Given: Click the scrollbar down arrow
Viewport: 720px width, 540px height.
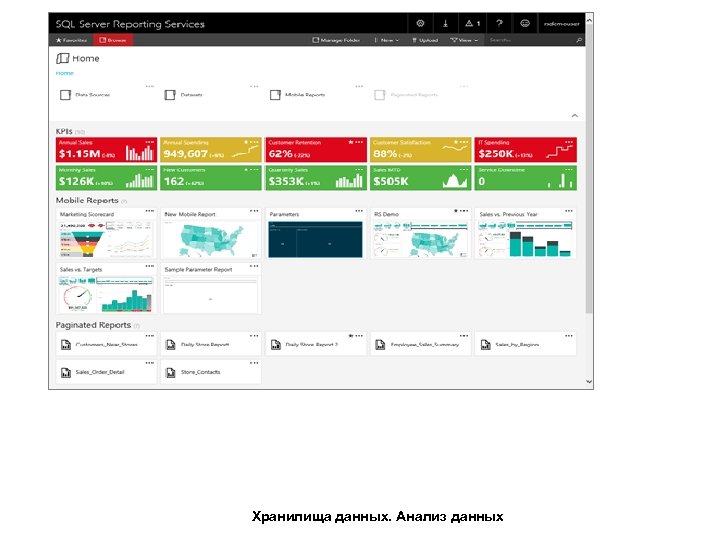Looking at the screenshot, I should click(x=589, y=382).
